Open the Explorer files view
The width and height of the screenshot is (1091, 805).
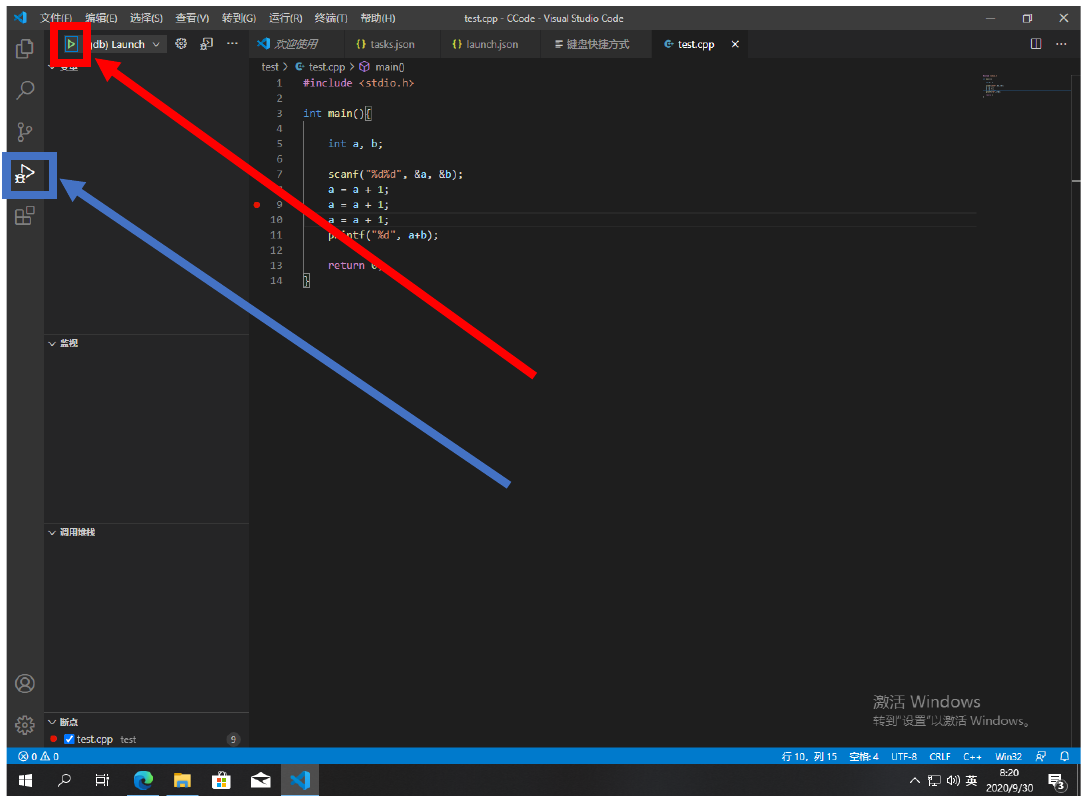[25, 48]
